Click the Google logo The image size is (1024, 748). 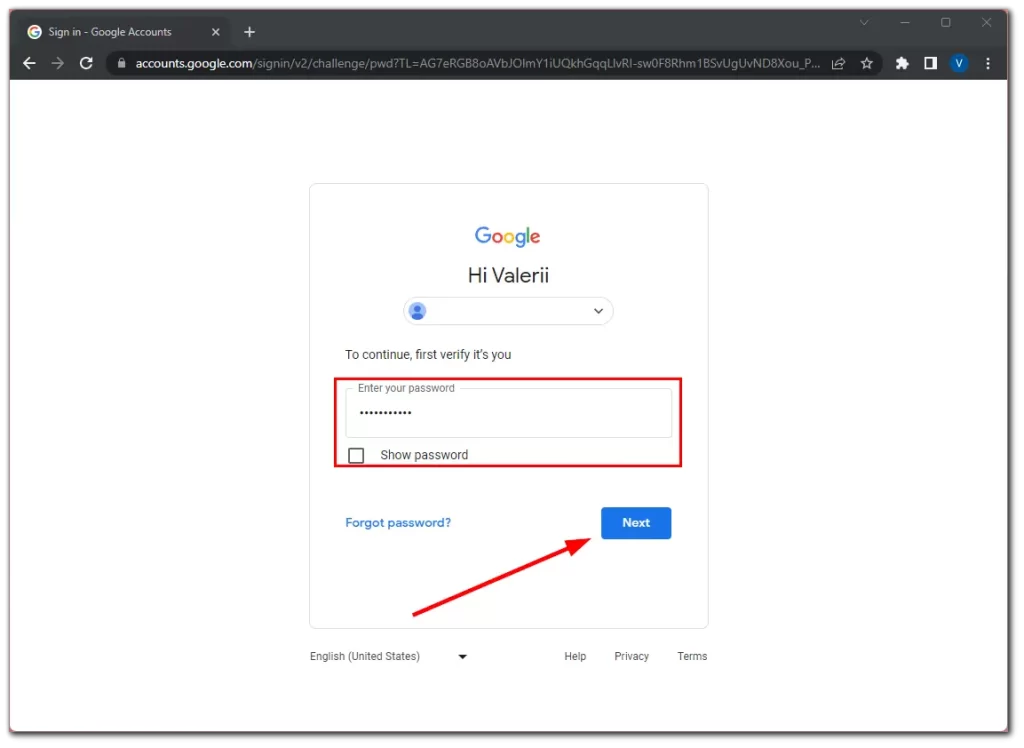(x=507, y=236)
